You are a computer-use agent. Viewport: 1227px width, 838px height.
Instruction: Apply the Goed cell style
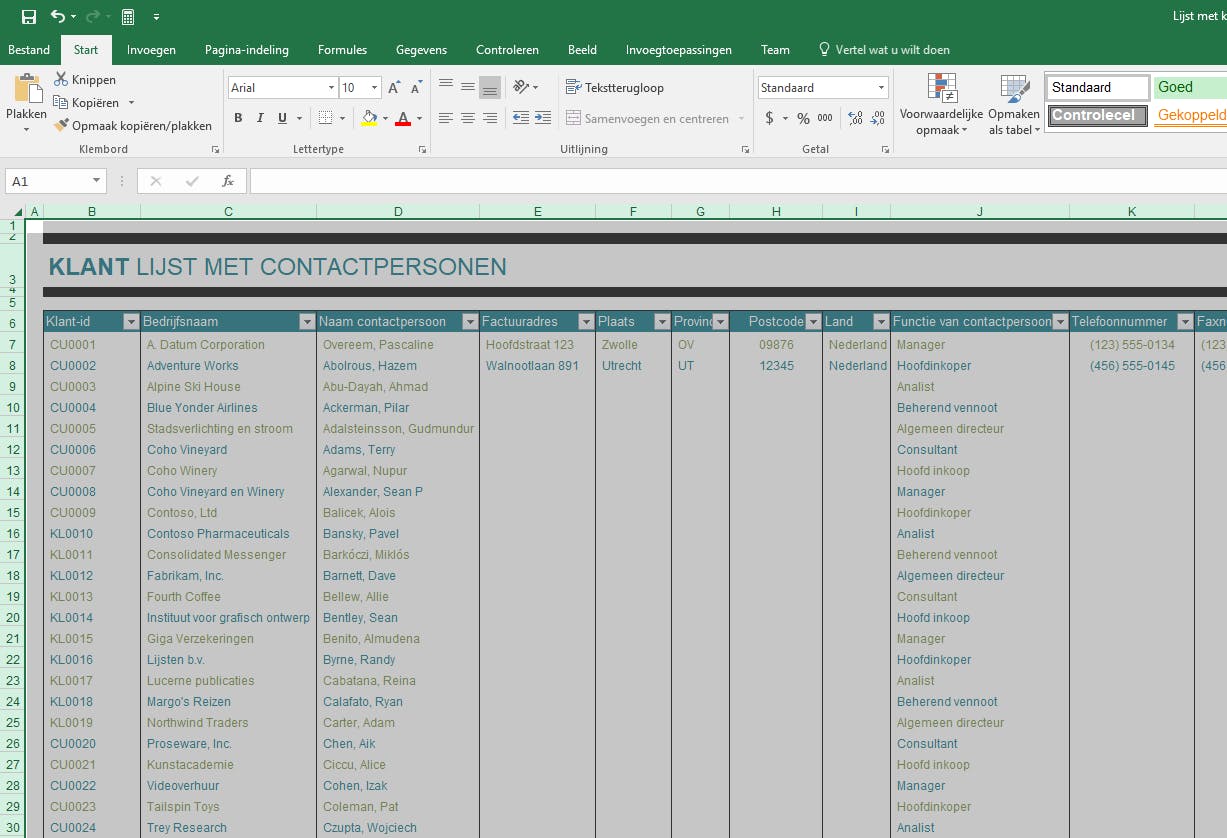[x=1189, y=88]
